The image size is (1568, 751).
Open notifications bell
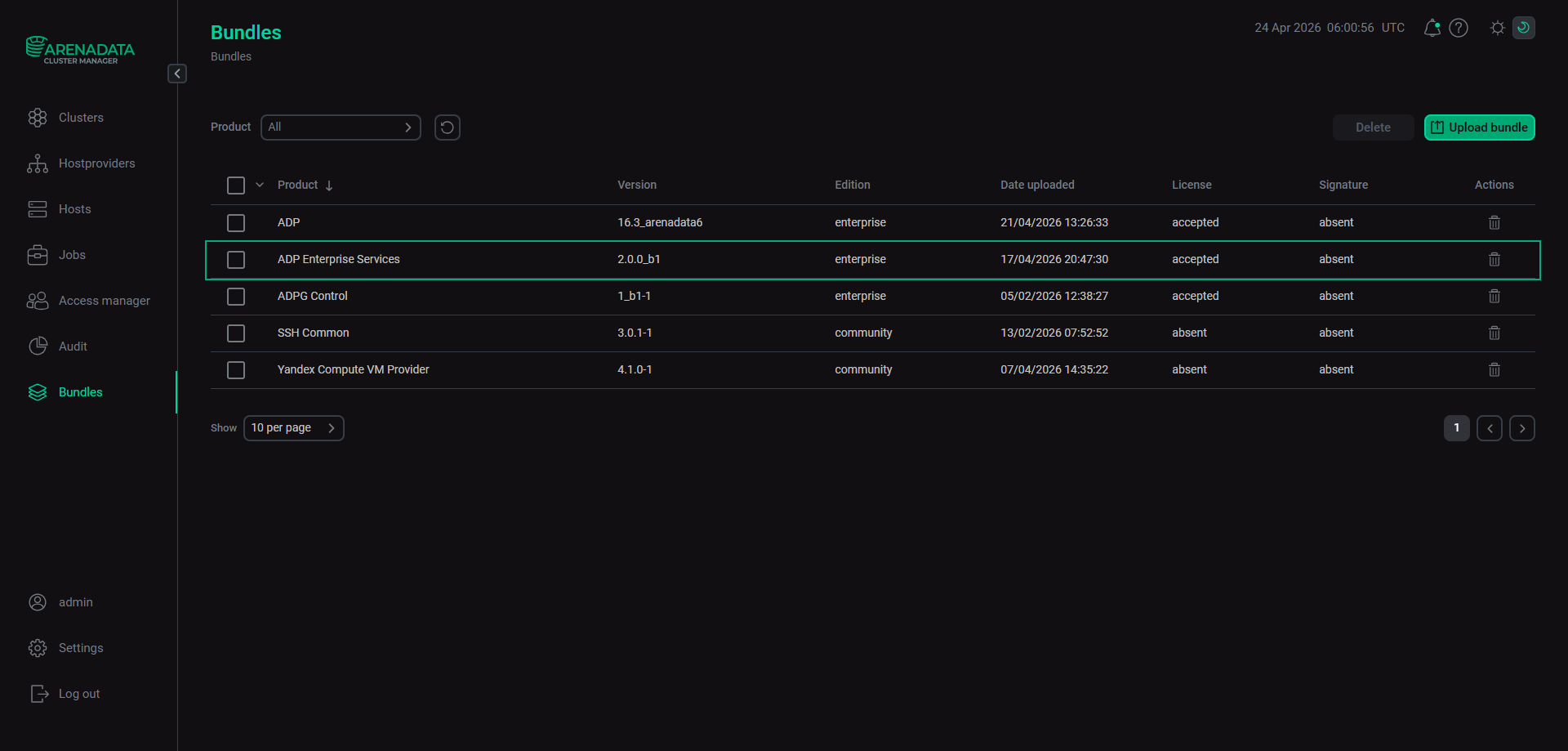tap(1432, 28)
